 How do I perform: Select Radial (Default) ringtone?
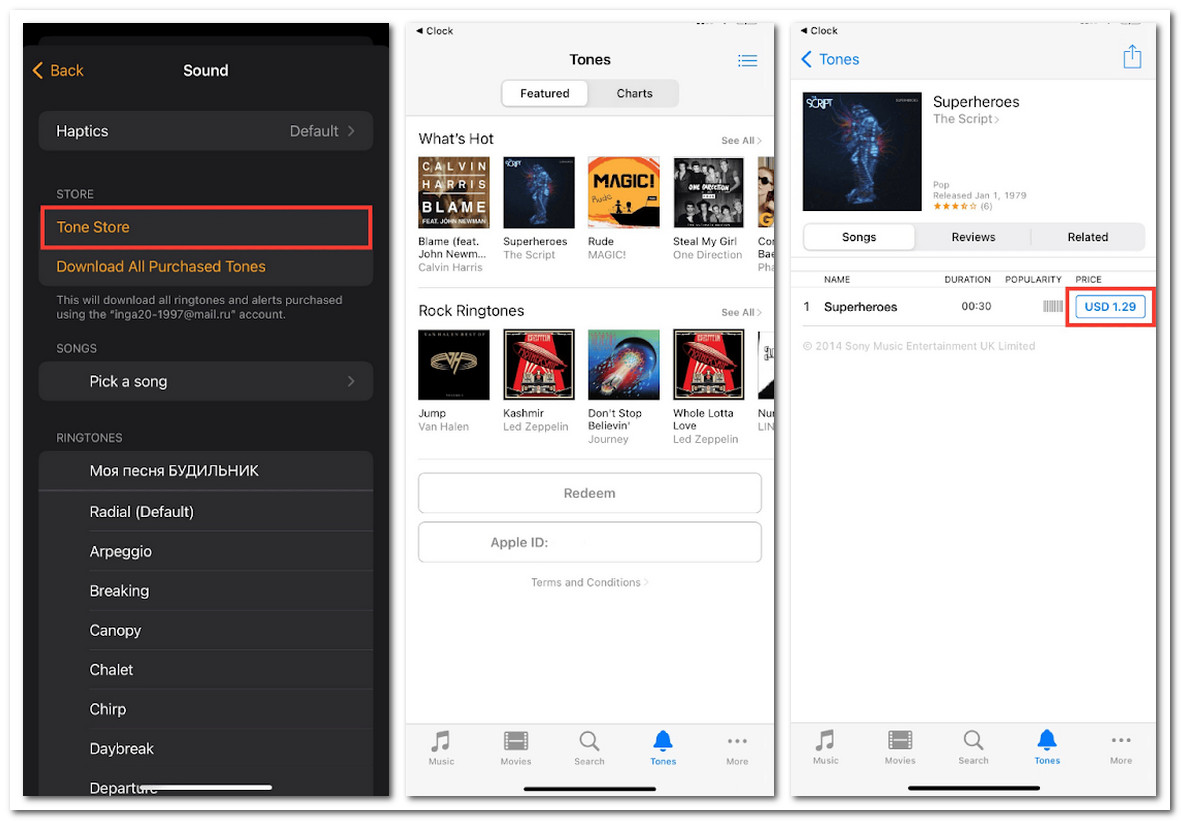coord(141,511)
